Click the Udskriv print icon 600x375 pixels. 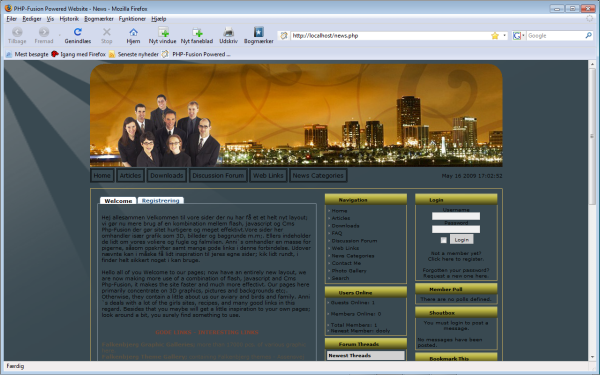point(228,32)
